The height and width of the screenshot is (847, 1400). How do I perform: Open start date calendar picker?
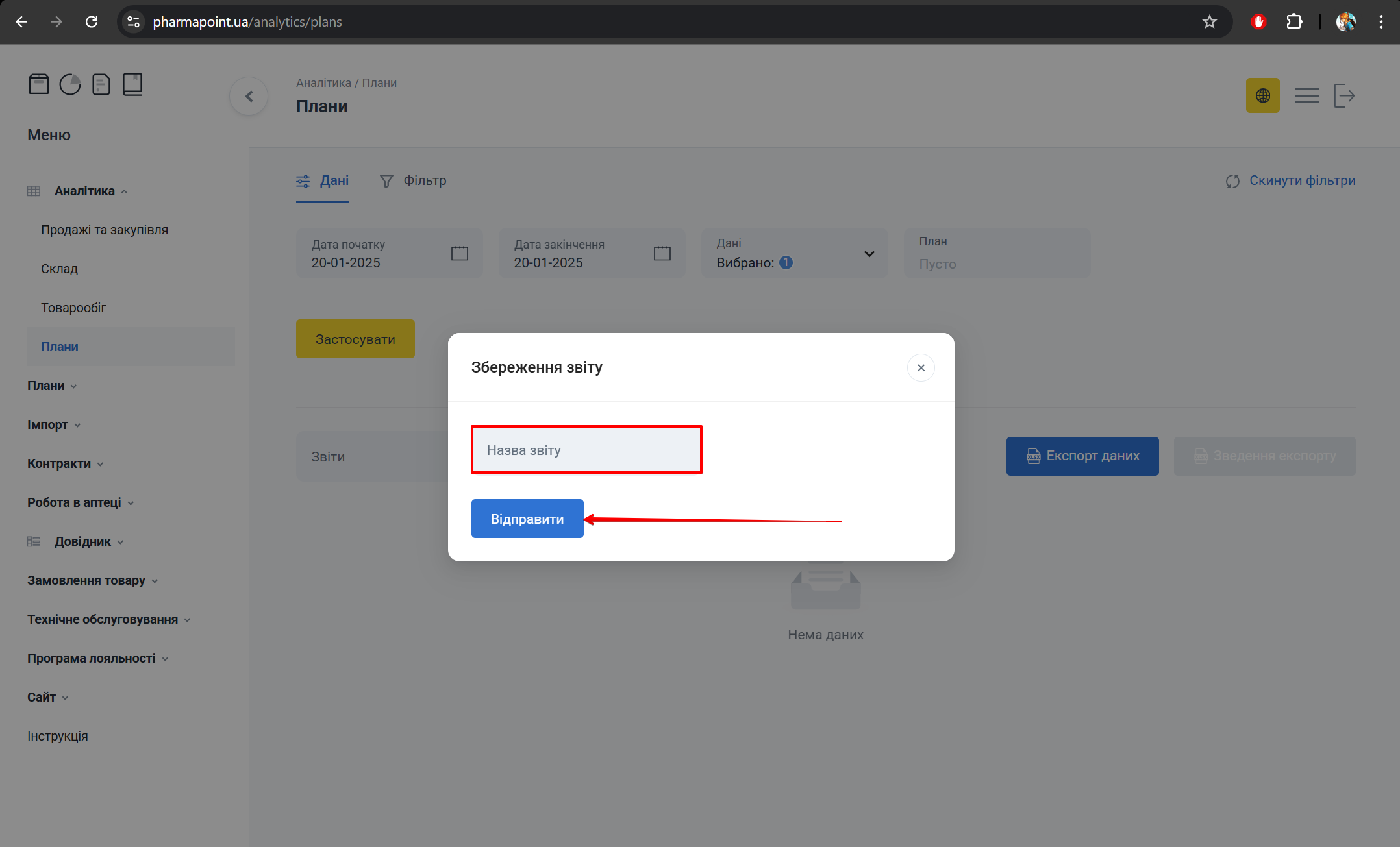[x=459, y=253]
